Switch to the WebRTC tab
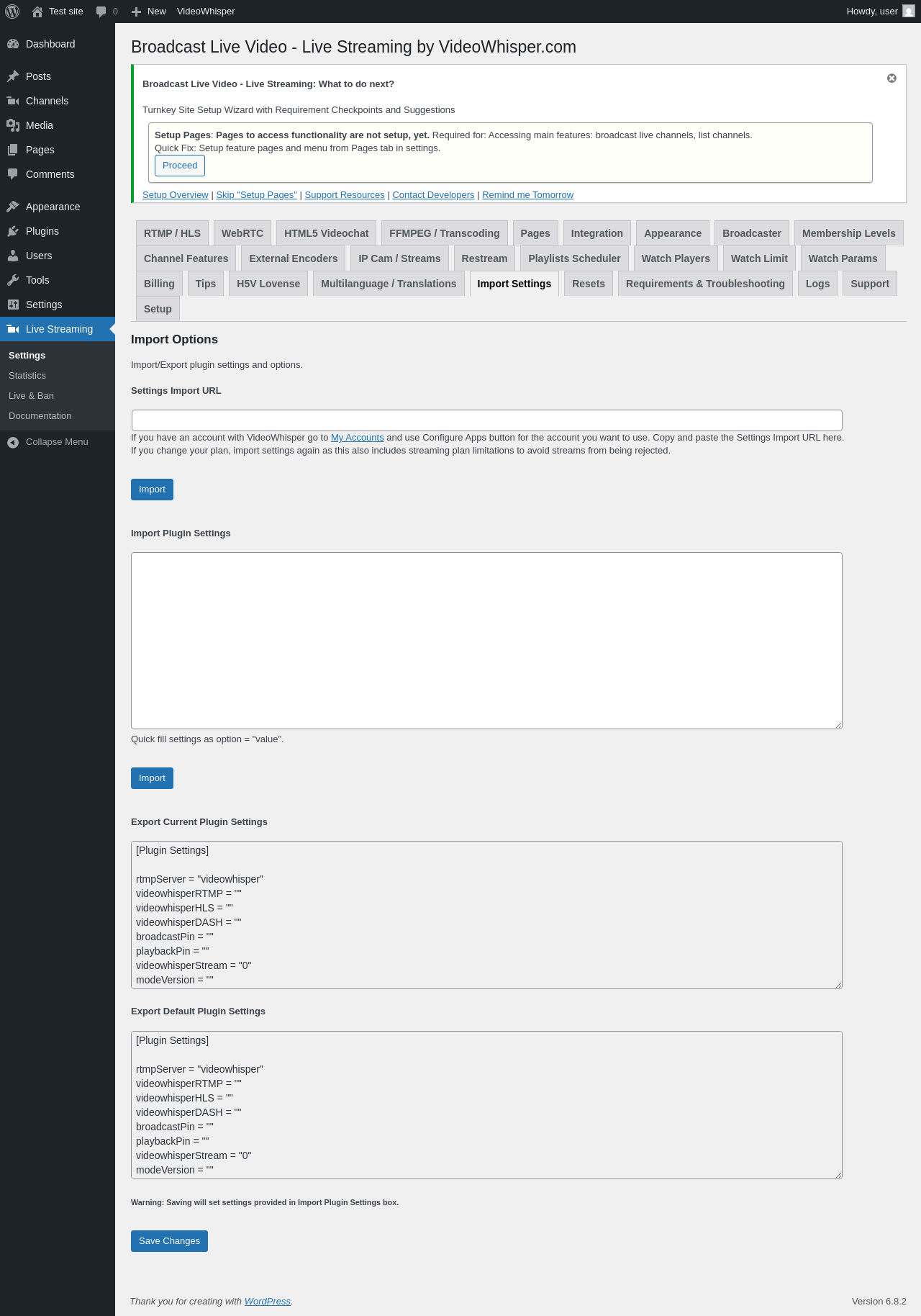 click(242, 233)
